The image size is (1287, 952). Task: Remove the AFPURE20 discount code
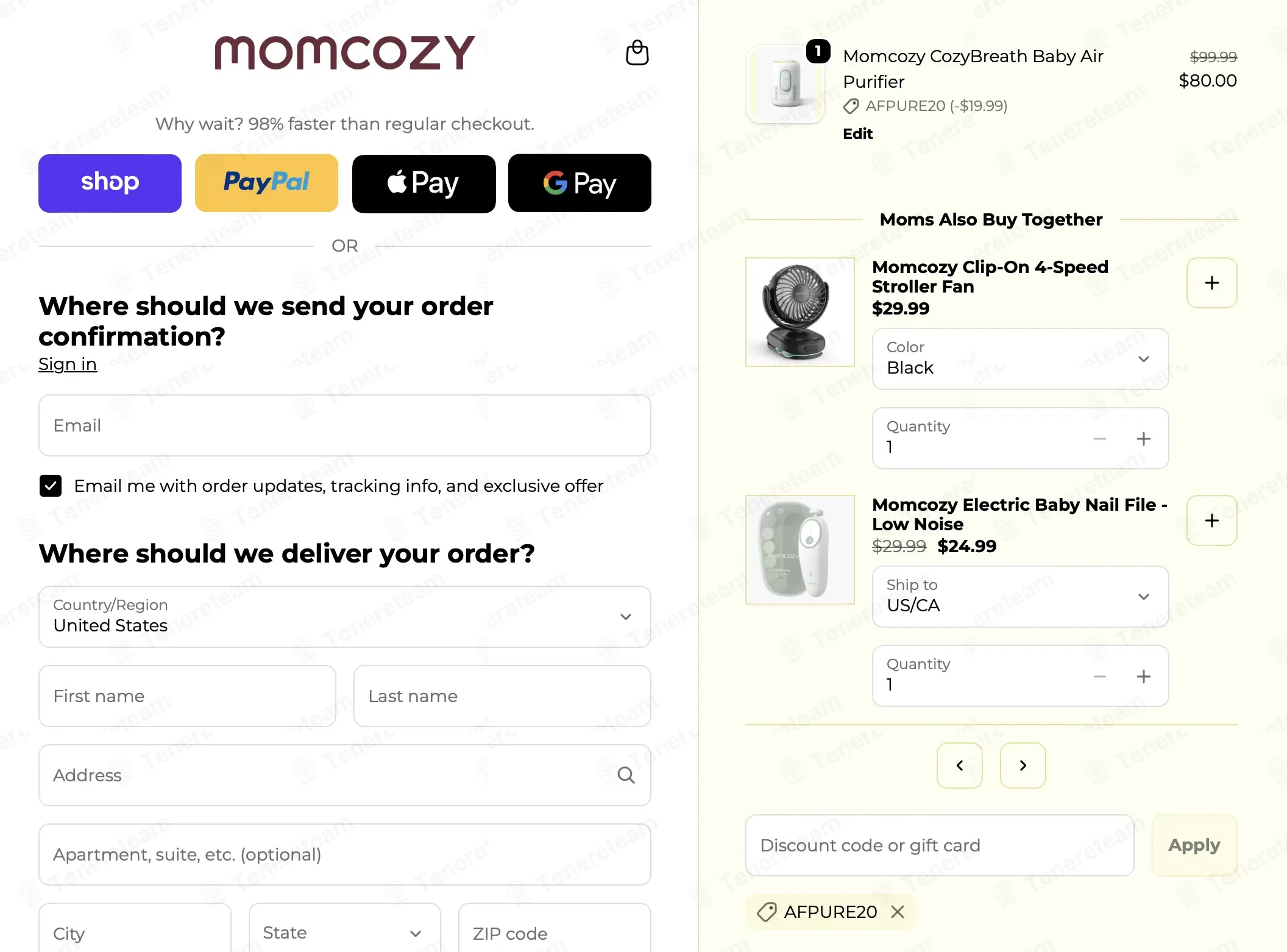[897, 912]
